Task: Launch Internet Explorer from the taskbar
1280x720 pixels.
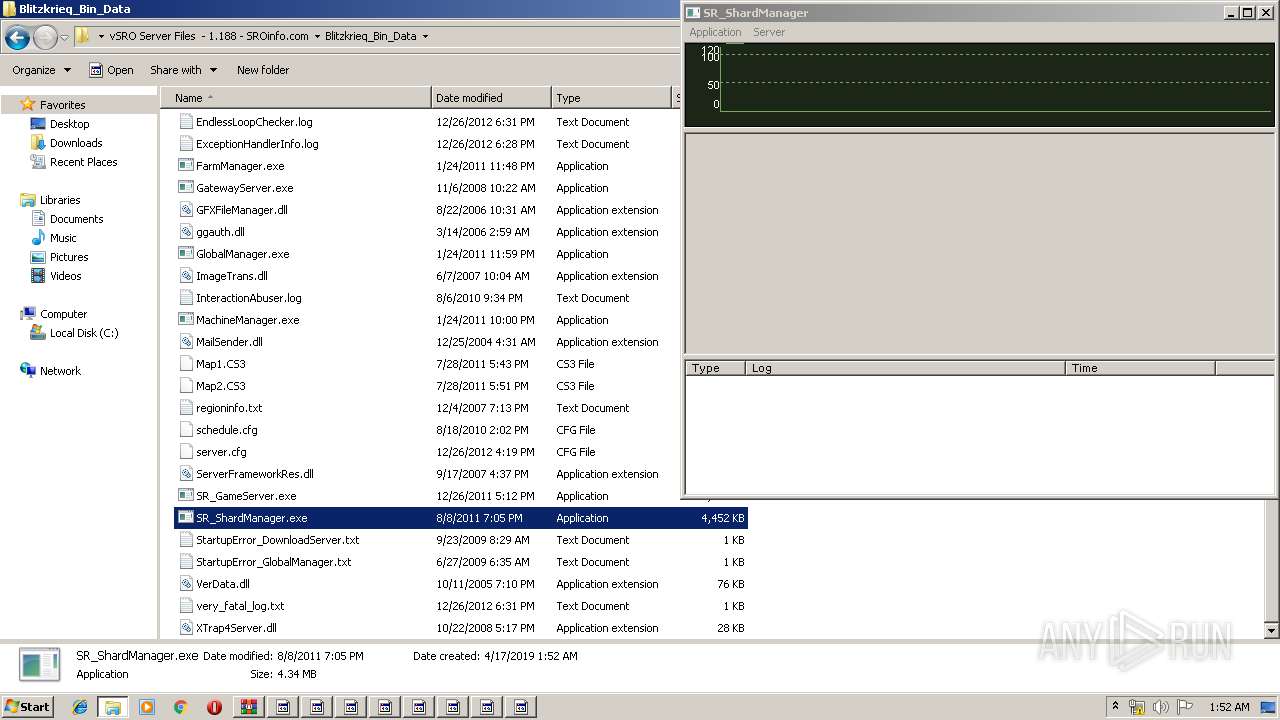Action: 79,707
